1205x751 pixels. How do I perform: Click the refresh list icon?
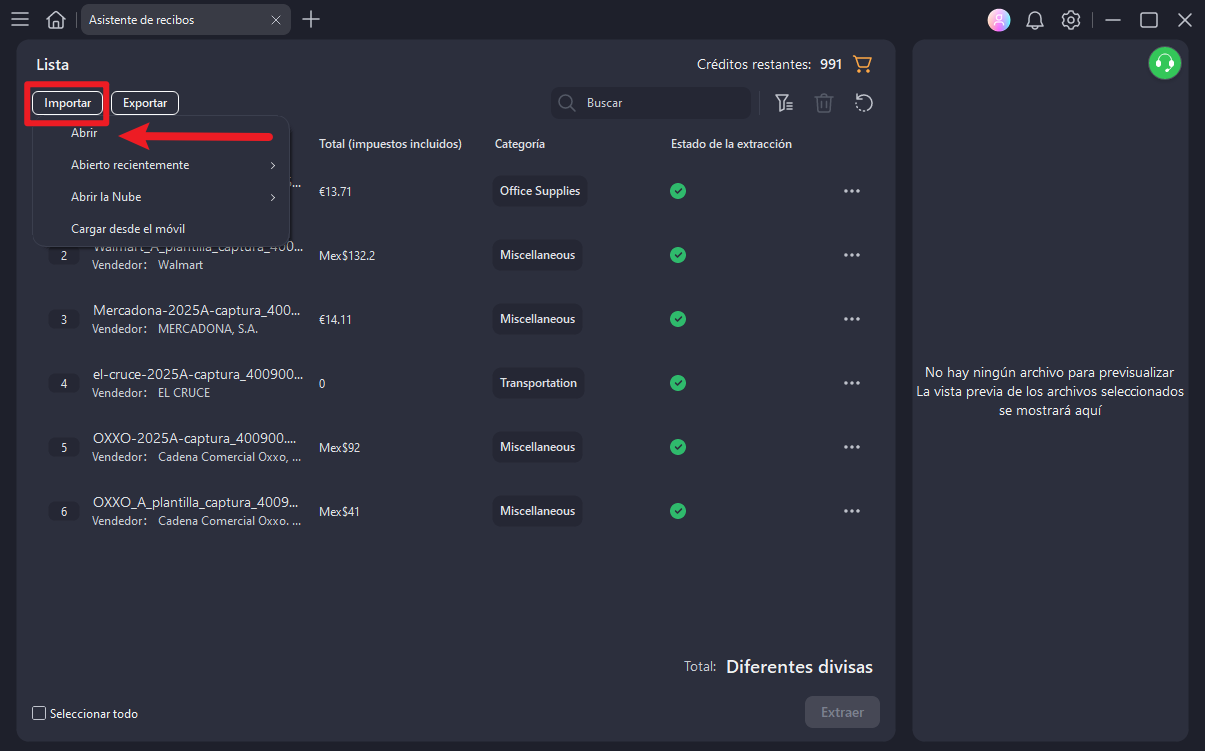pyautogui.click(x=864, y=103)
